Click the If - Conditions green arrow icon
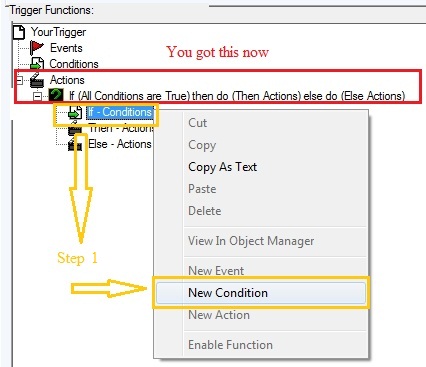The width and height of the screenshot is (426, 367). tap(75, 113)
